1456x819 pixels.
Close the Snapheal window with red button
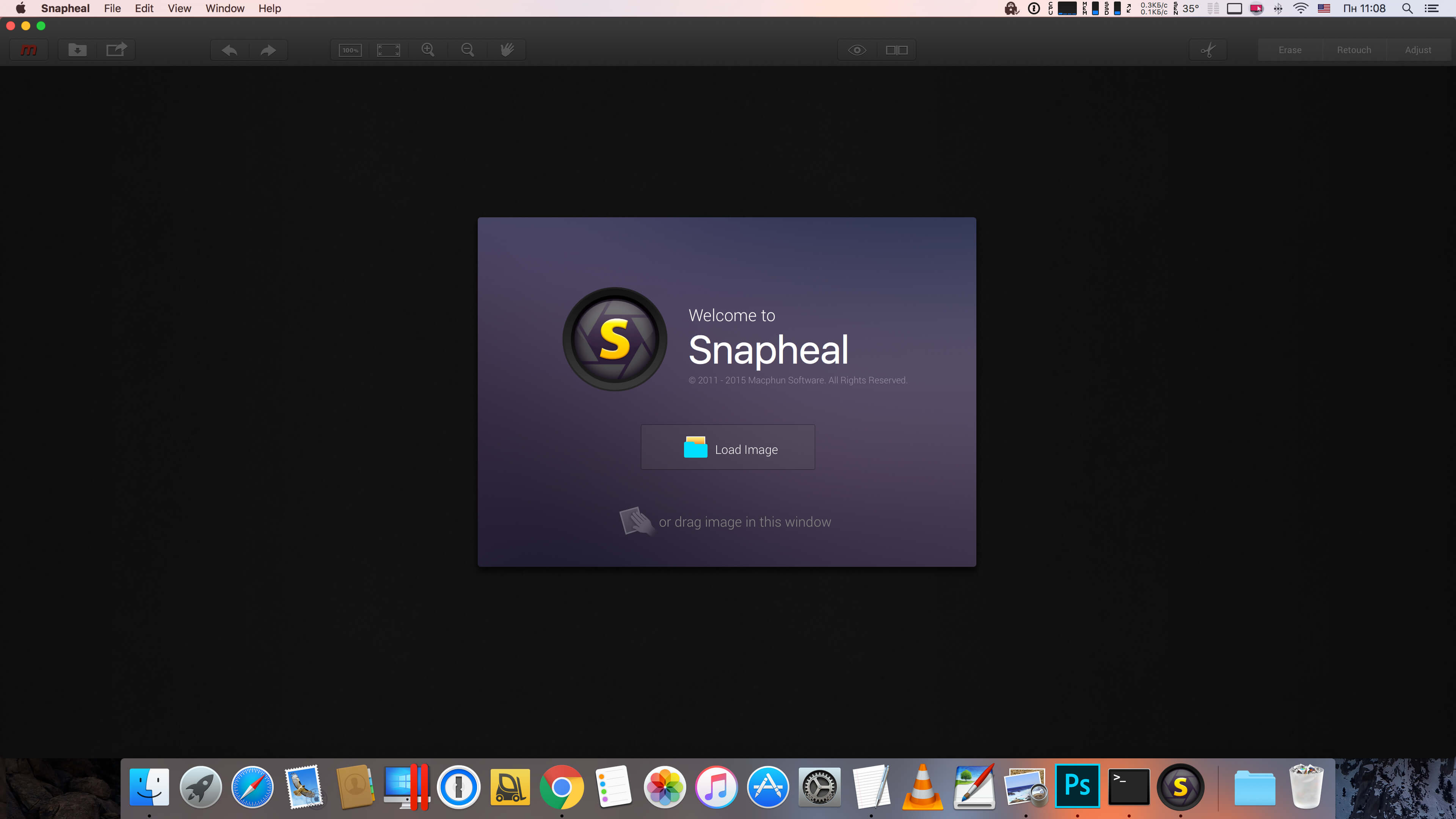pos(10,26)
